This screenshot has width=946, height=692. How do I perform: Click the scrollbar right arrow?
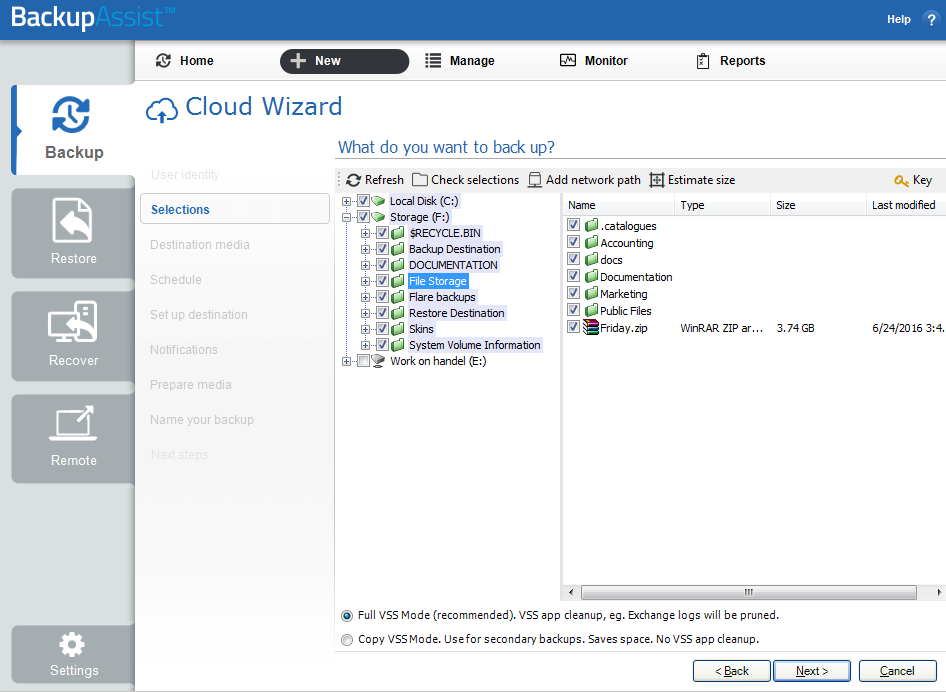939,592
